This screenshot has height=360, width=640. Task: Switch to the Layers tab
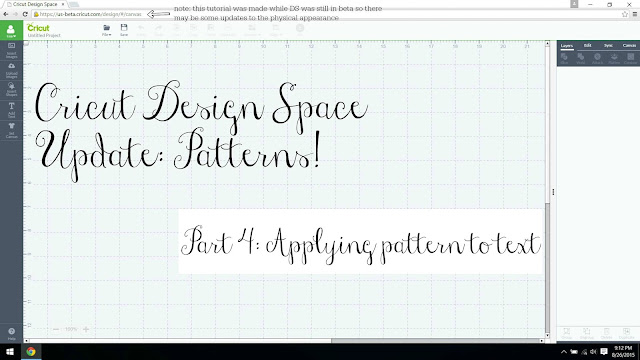(x=567, y=46)
